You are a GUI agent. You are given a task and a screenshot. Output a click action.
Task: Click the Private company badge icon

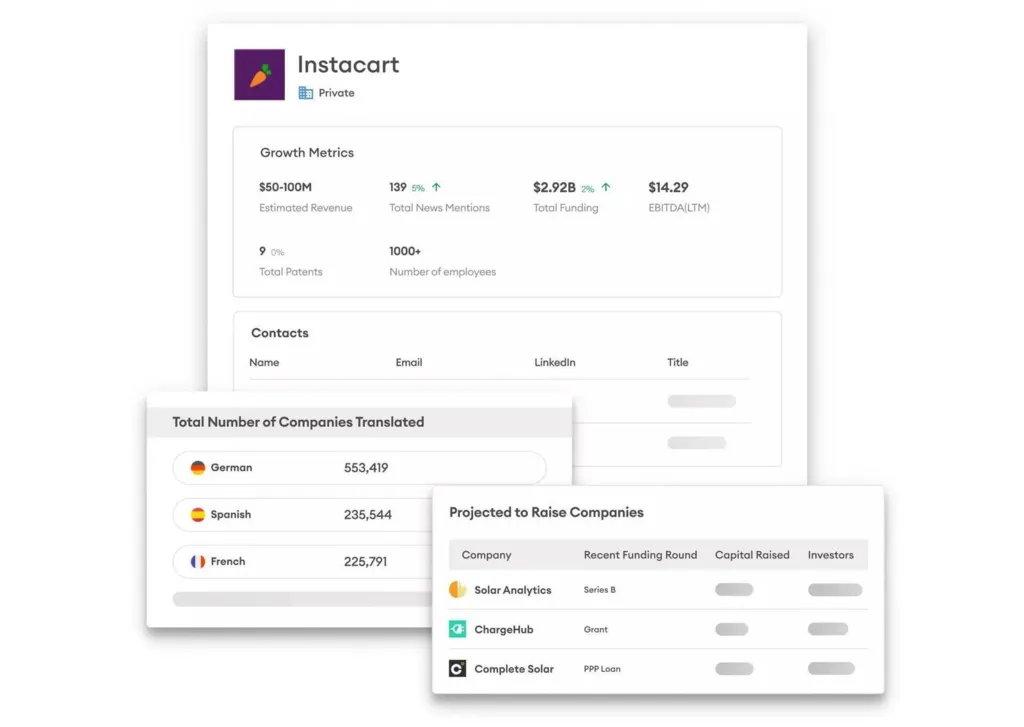pos(306,93)
